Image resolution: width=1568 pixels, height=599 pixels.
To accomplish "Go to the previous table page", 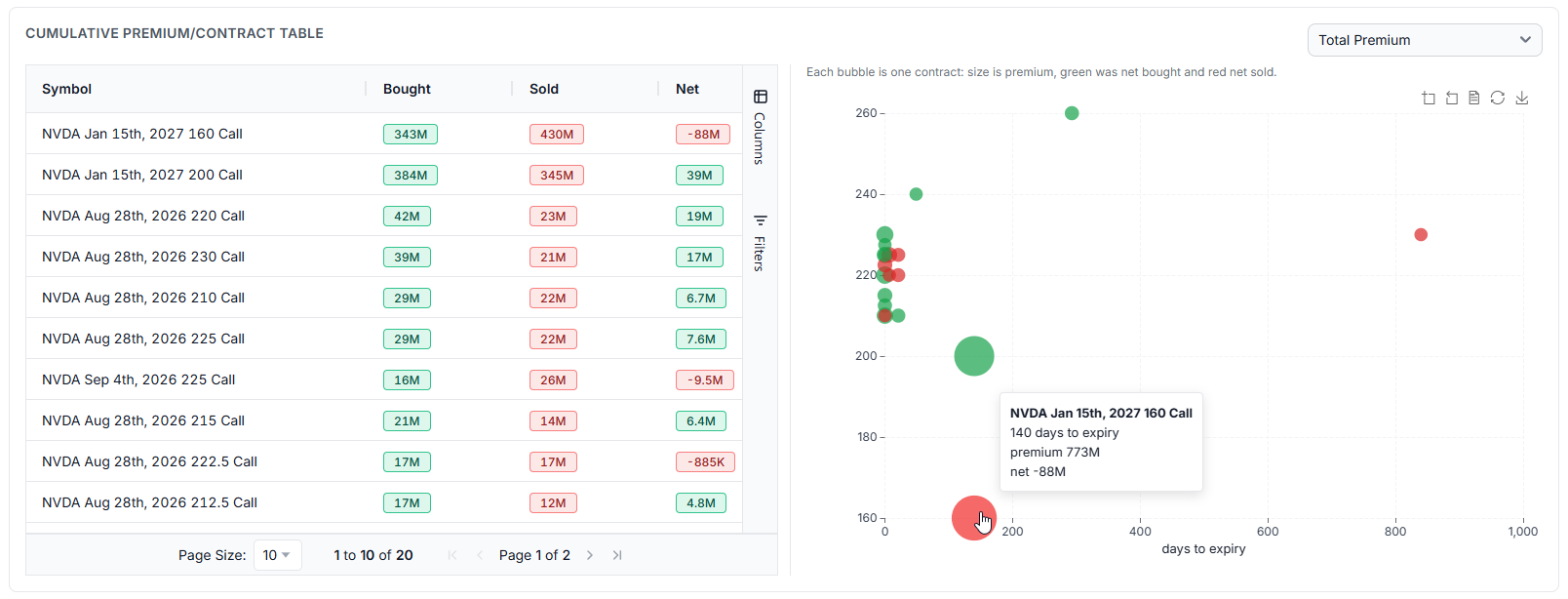I will click(x=480, y=555).
